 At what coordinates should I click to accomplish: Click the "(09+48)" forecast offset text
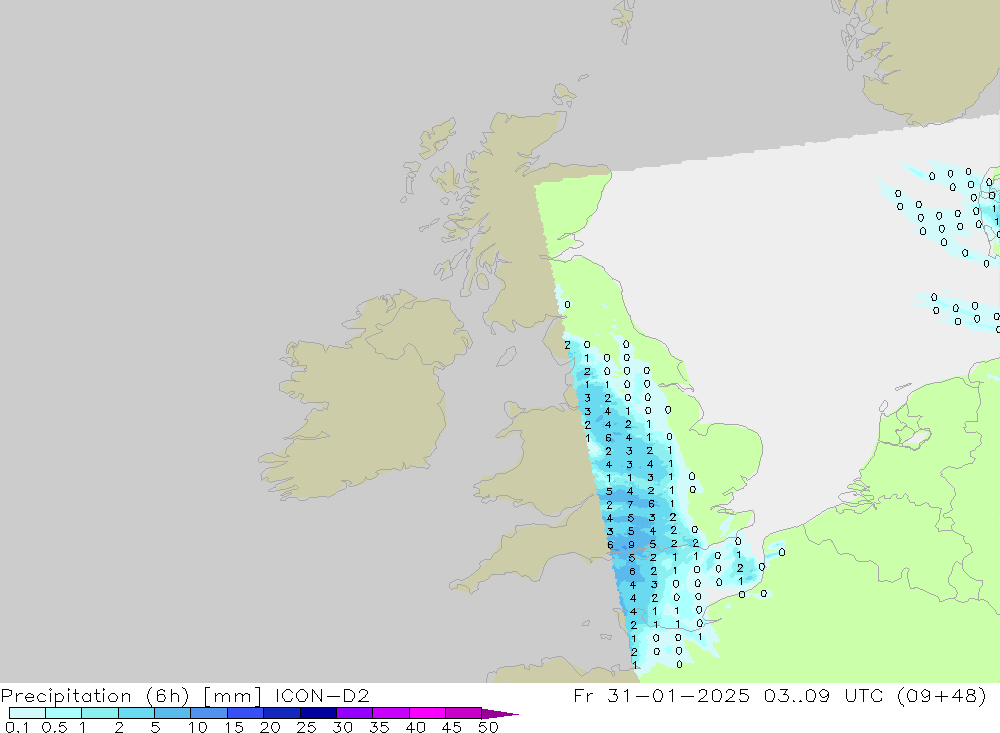click(x=941, y=695)
